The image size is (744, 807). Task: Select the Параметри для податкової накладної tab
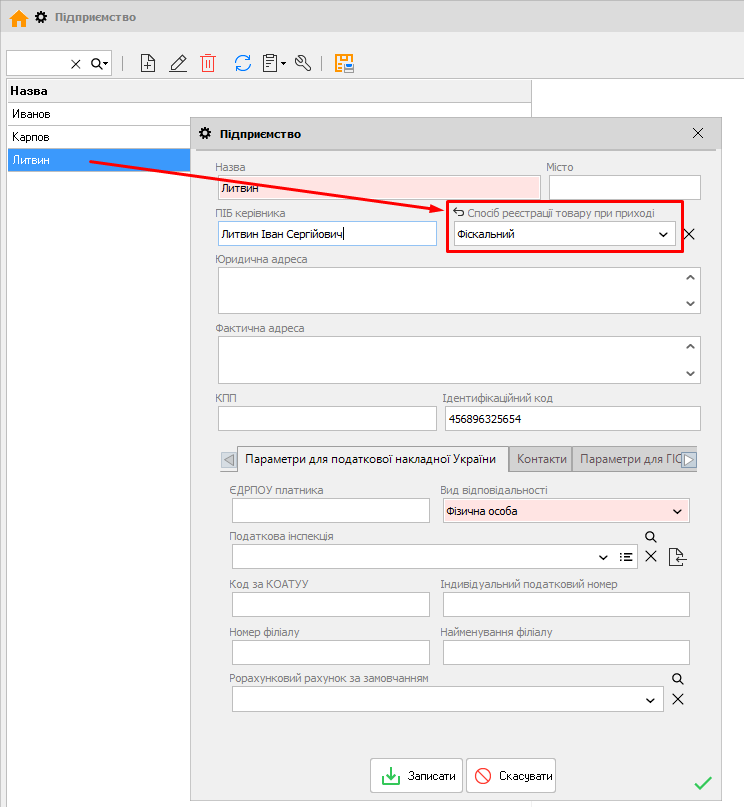[371, 459]
